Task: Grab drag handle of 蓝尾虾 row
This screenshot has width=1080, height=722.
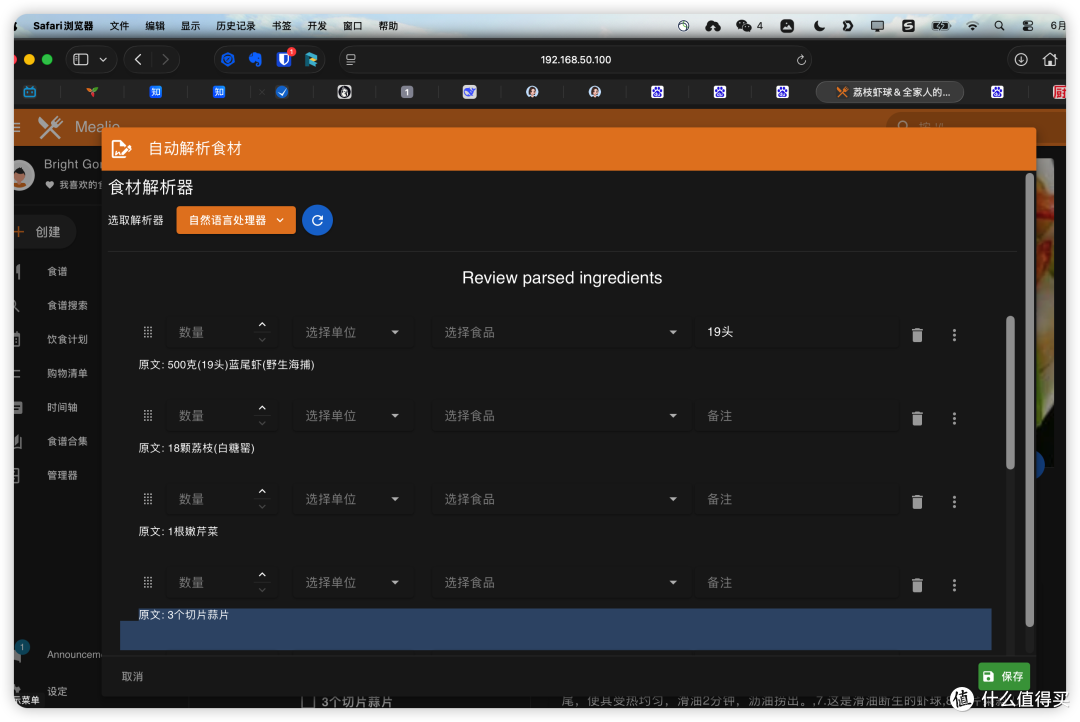Action: click(147, 332)
